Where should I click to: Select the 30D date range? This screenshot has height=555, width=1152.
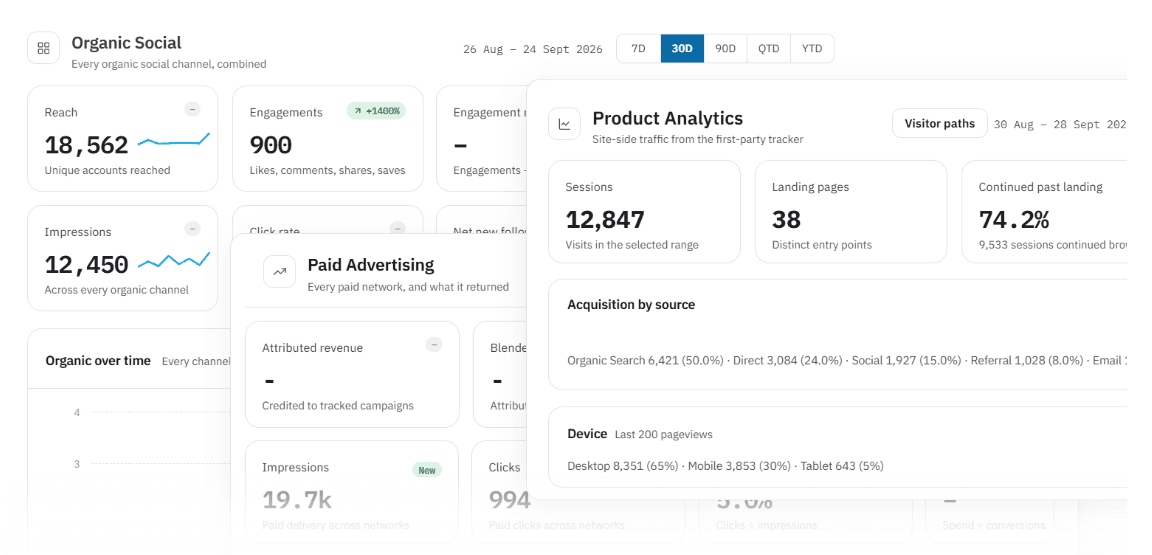tap(682, 49)
